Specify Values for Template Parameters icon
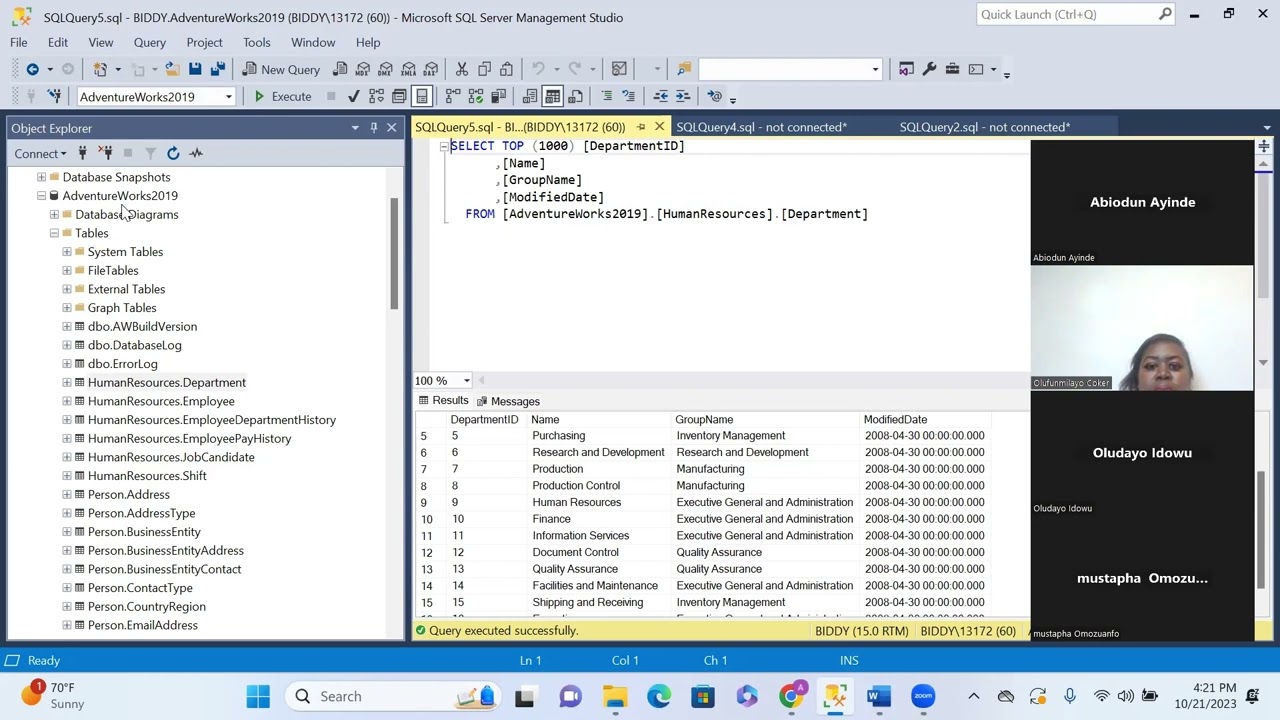The width and height of the screenshot is (1280, 720). point(714,96)
